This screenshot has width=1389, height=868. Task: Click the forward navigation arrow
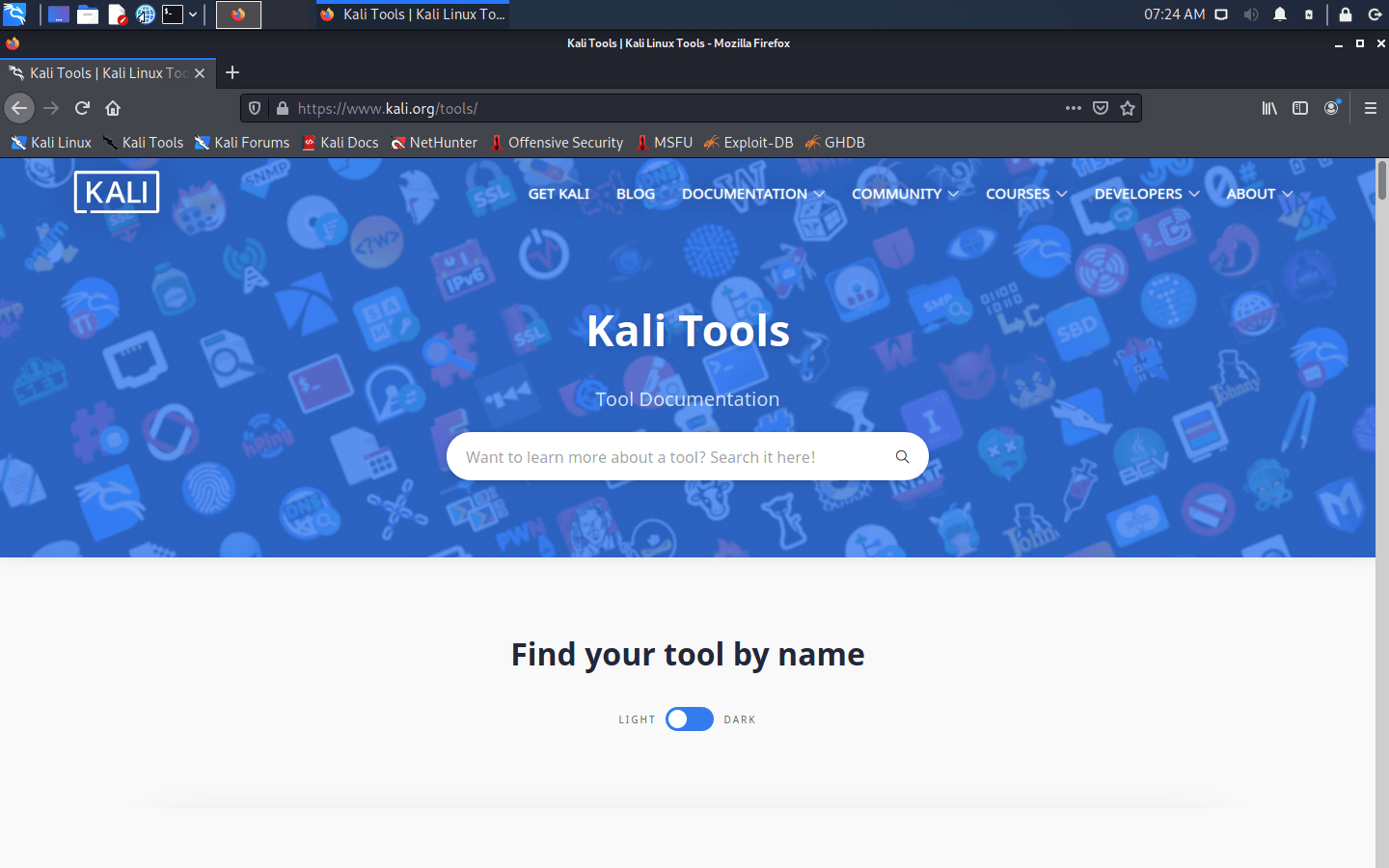point(51,108)
